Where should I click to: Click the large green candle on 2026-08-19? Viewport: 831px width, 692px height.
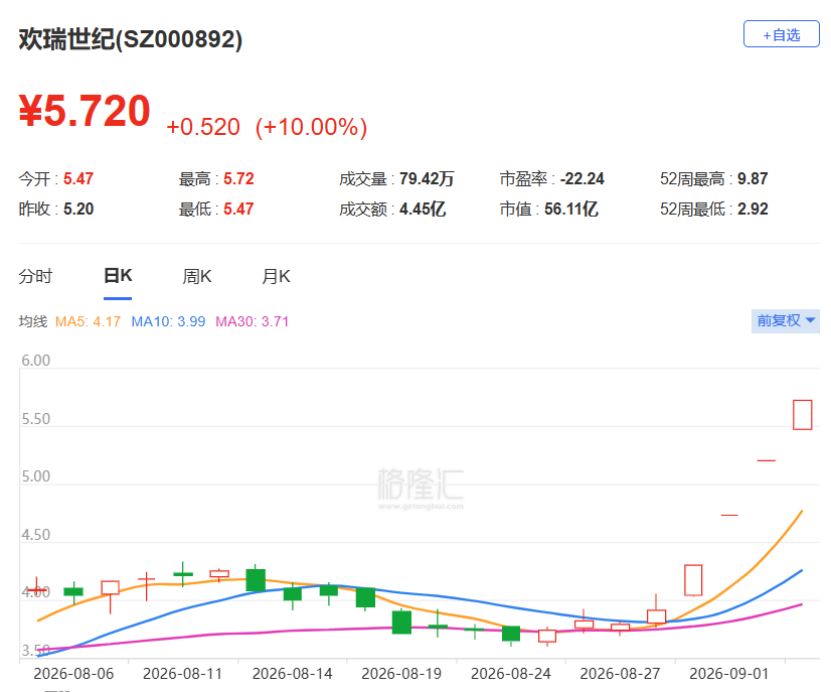click(x=402, y=622)
